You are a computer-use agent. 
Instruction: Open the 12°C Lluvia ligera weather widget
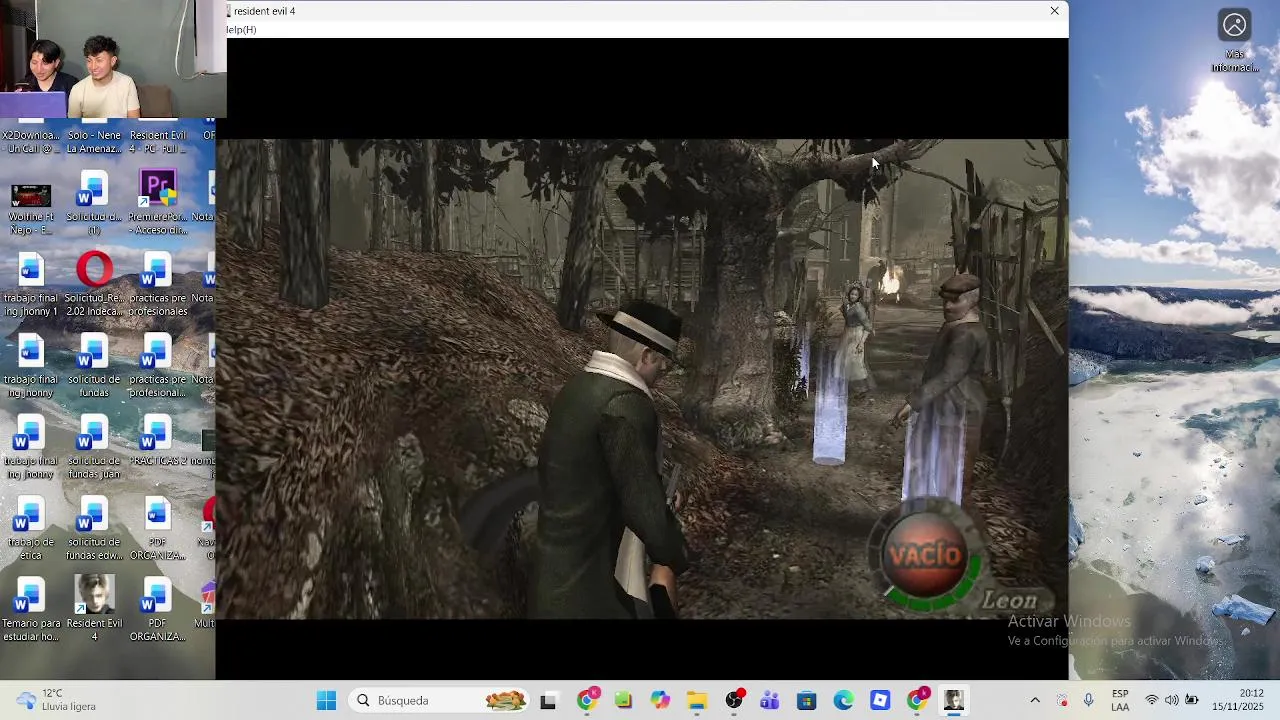[x=56, y=700]
